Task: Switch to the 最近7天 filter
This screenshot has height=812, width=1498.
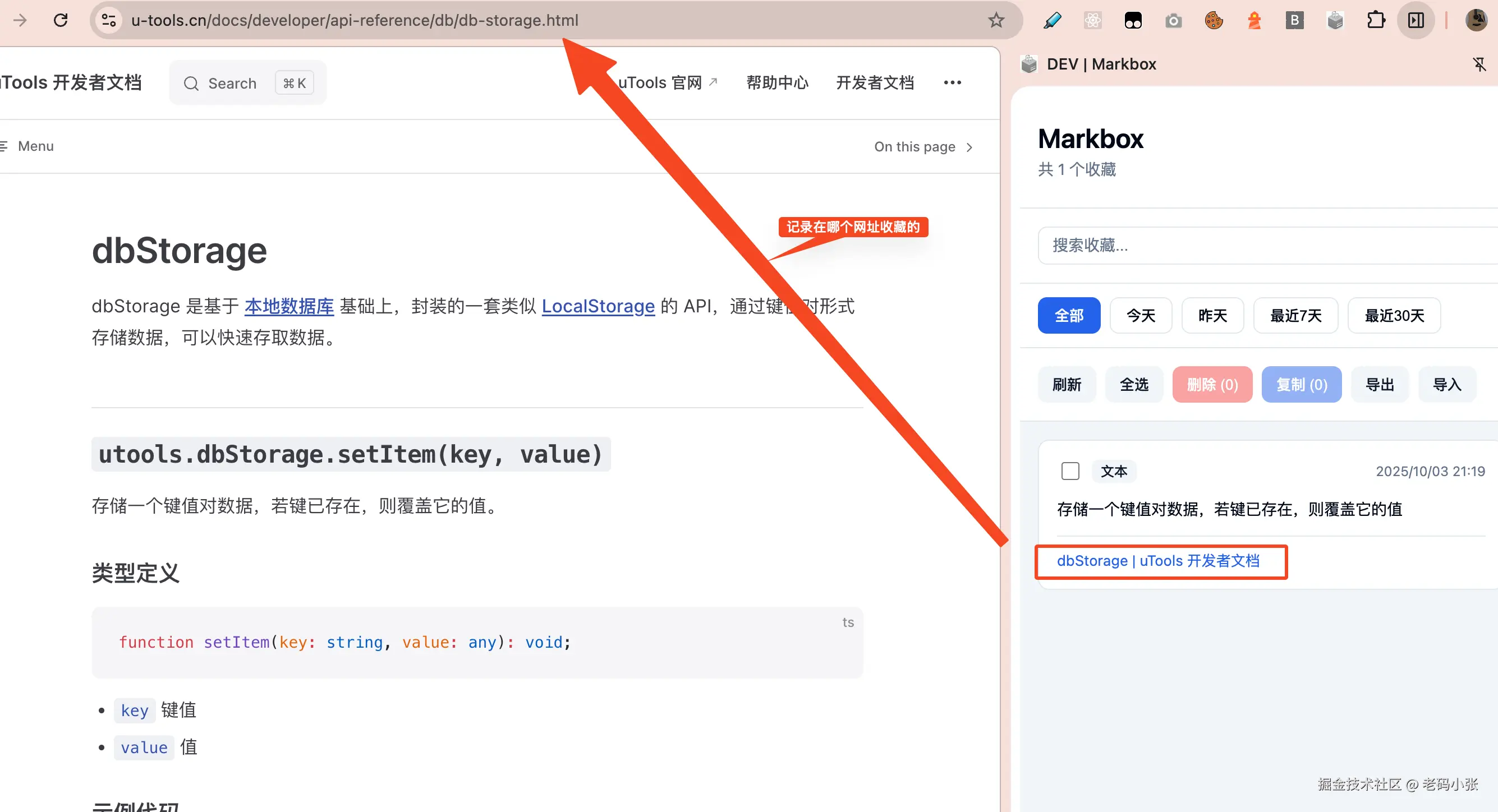Action: tap(1295, 316)
